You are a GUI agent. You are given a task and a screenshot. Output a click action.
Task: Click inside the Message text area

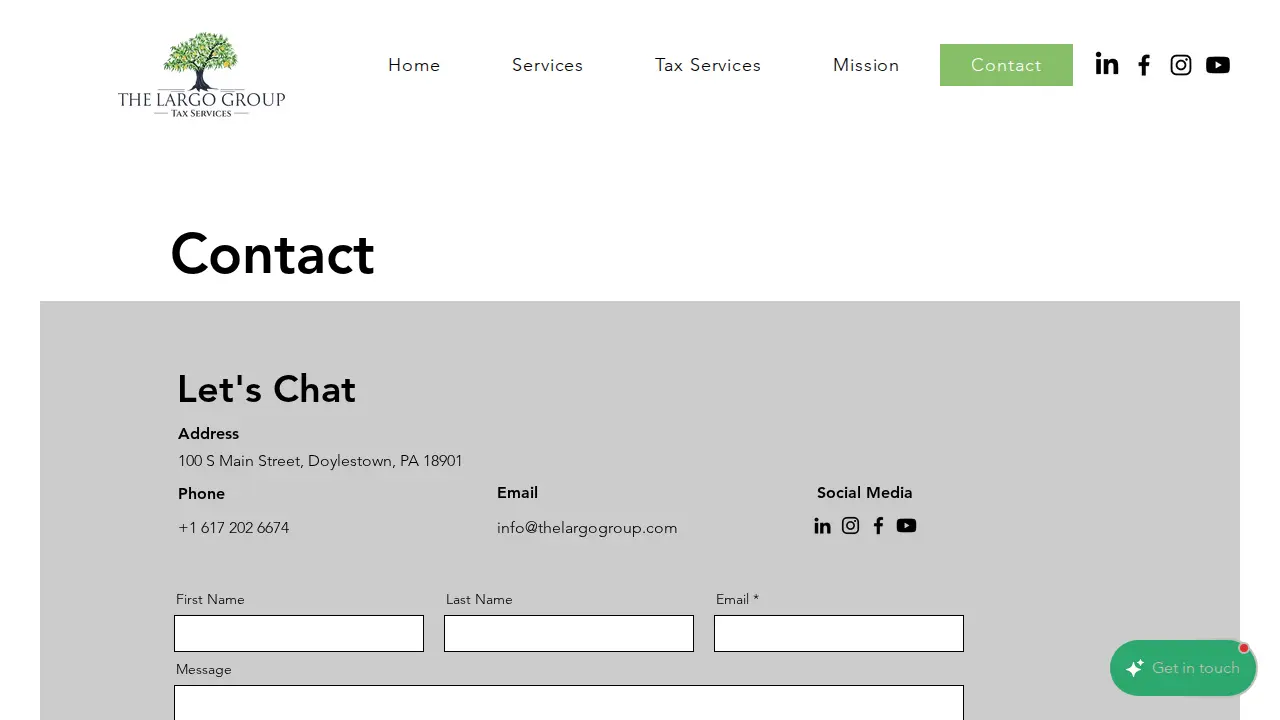[x=569, y=702]
